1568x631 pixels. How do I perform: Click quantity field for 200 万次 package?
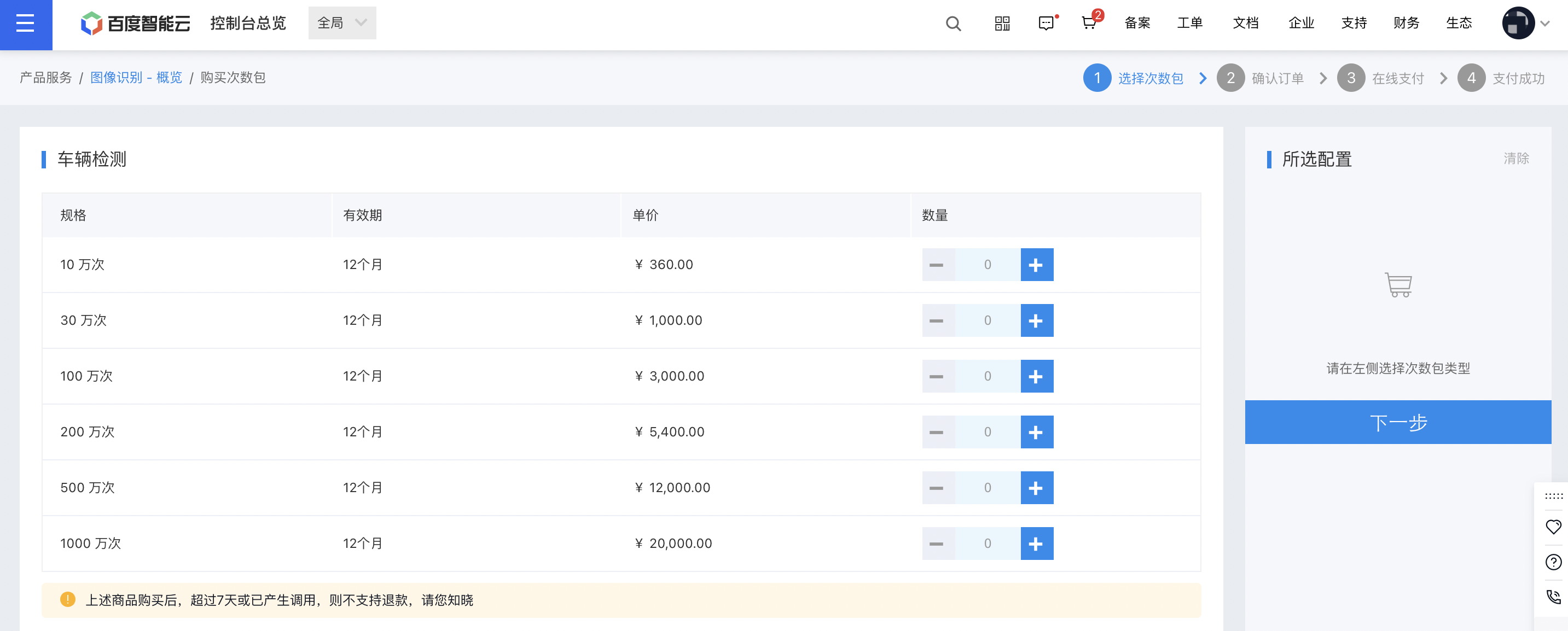(988, 432)
